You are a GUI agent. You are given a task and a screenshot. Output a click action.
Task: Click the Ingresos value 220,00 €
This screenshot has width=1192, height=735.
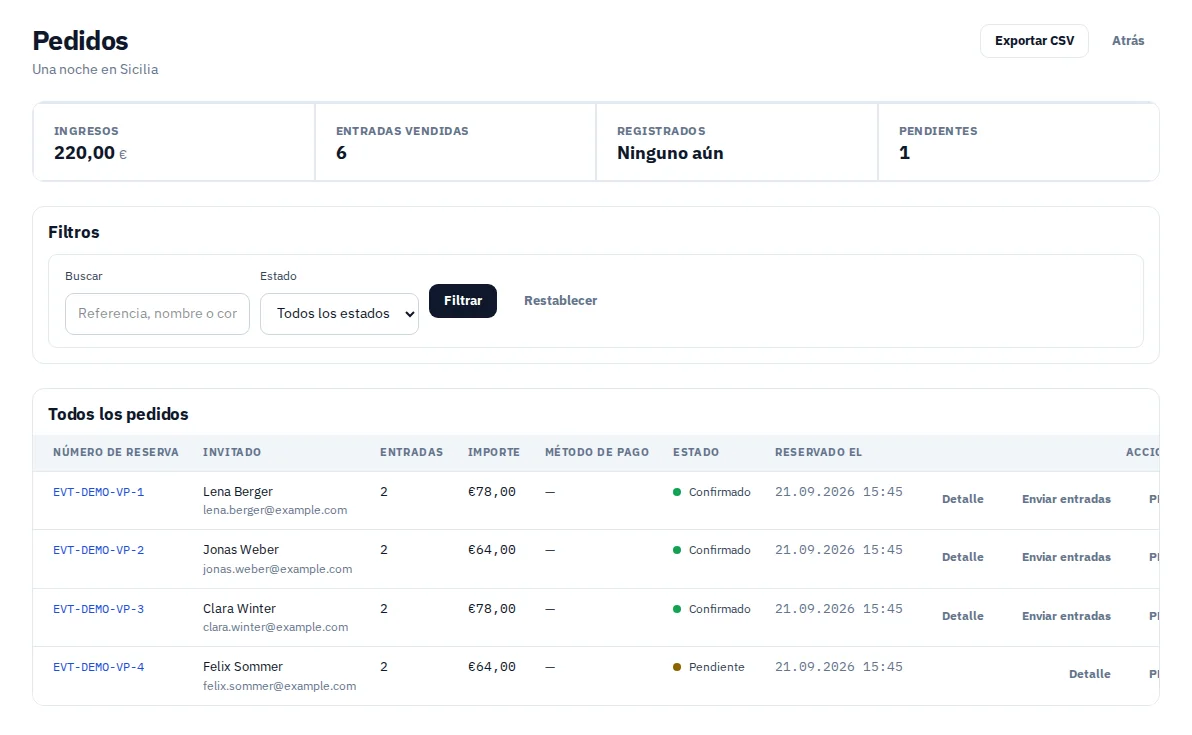90,153
